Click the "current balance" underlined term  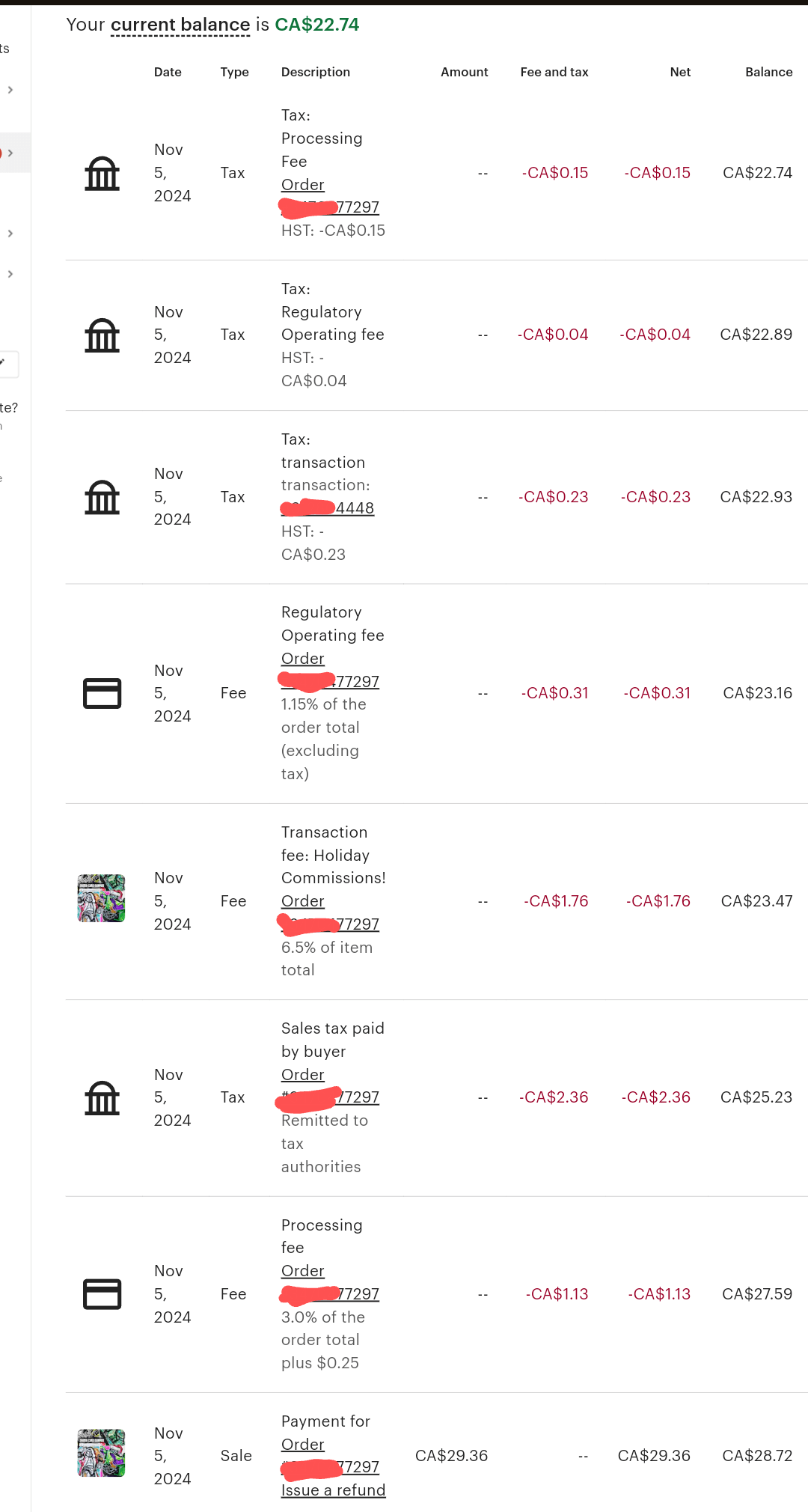tap(180, 25)
